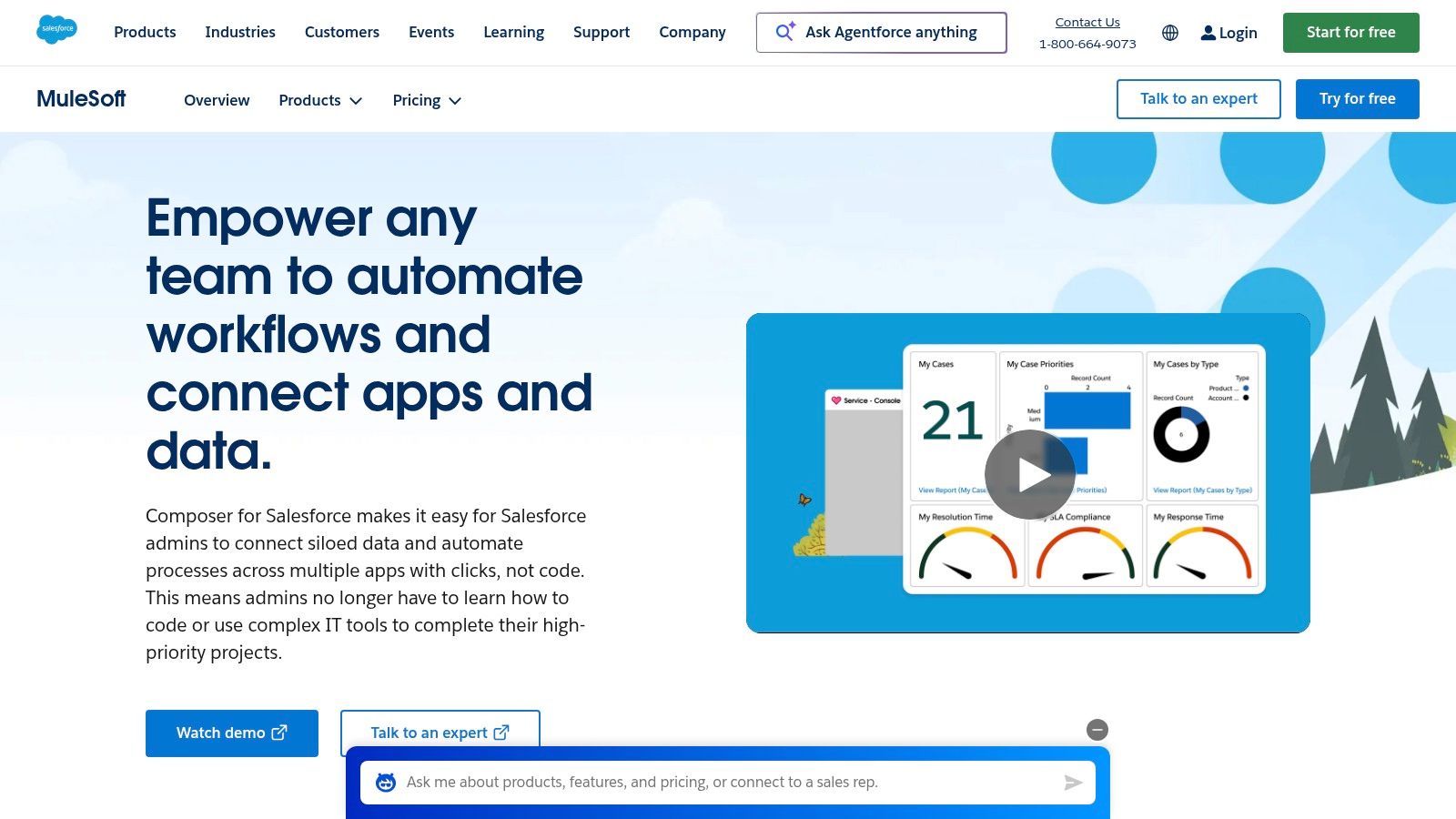Open the Industries menu
Viewport: 1456px width, 819px height.
(x=240, y=32)
